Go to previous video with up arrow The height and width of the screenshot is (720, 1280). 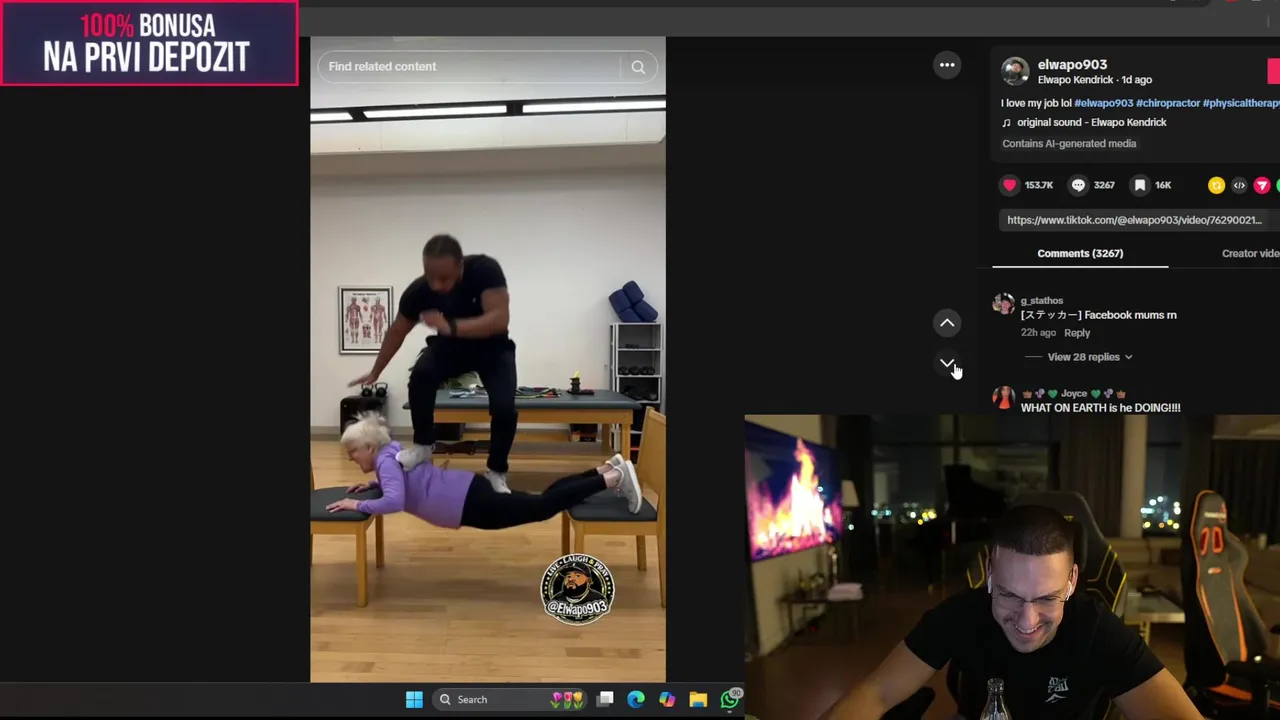(x=947, y=323)
